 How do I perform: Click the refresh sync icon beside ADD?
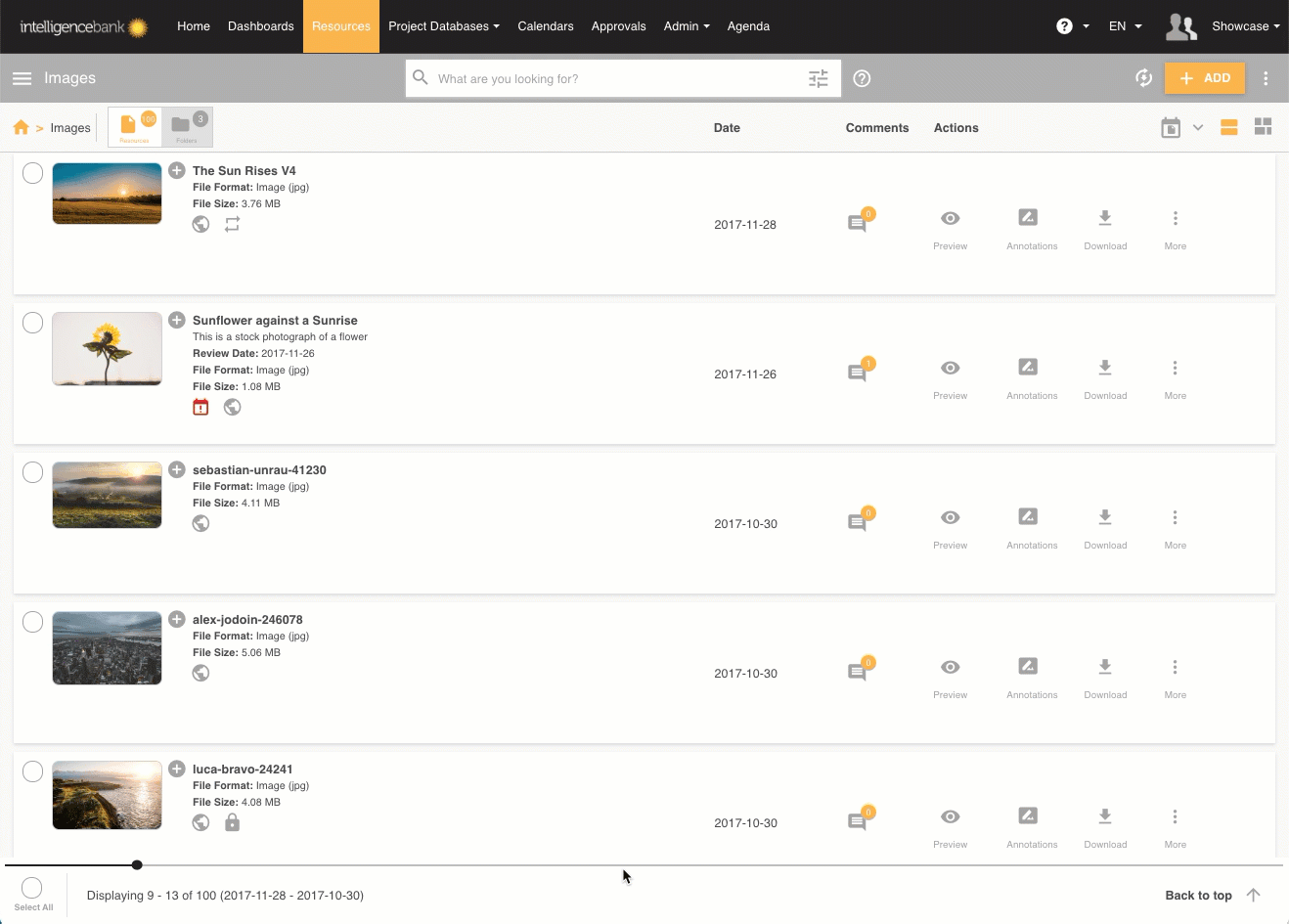[1143, 78]
